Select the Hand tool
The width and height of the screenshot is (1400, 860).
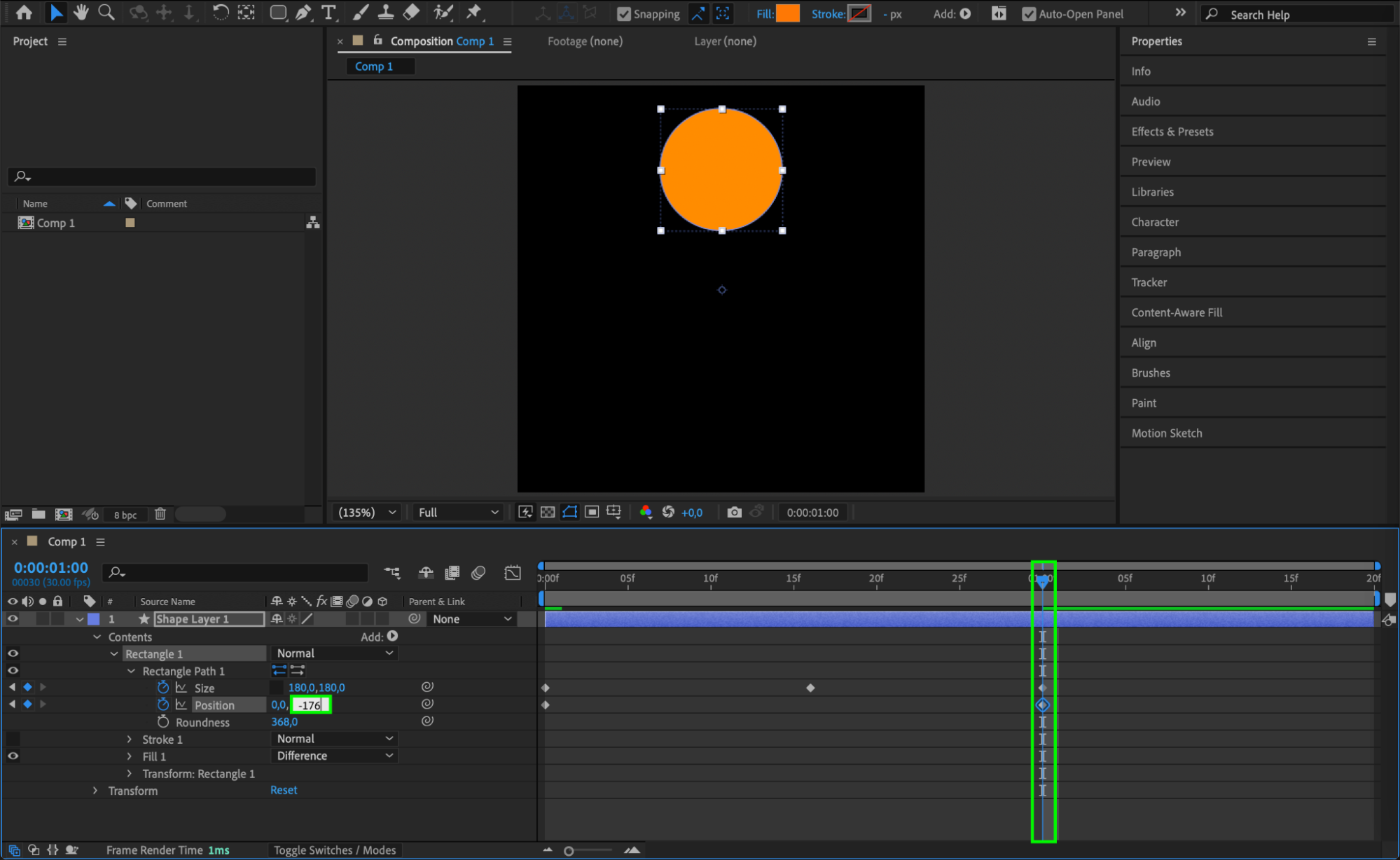[81, 12]
